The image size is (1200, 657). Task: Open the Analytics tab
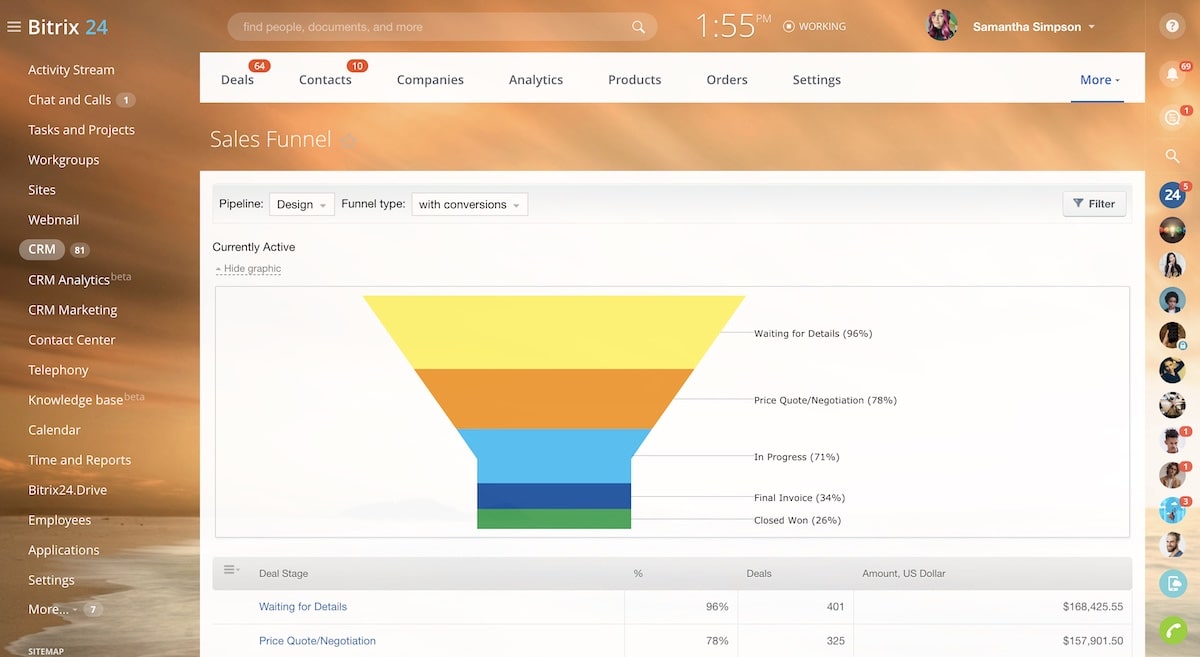[536, 79]
